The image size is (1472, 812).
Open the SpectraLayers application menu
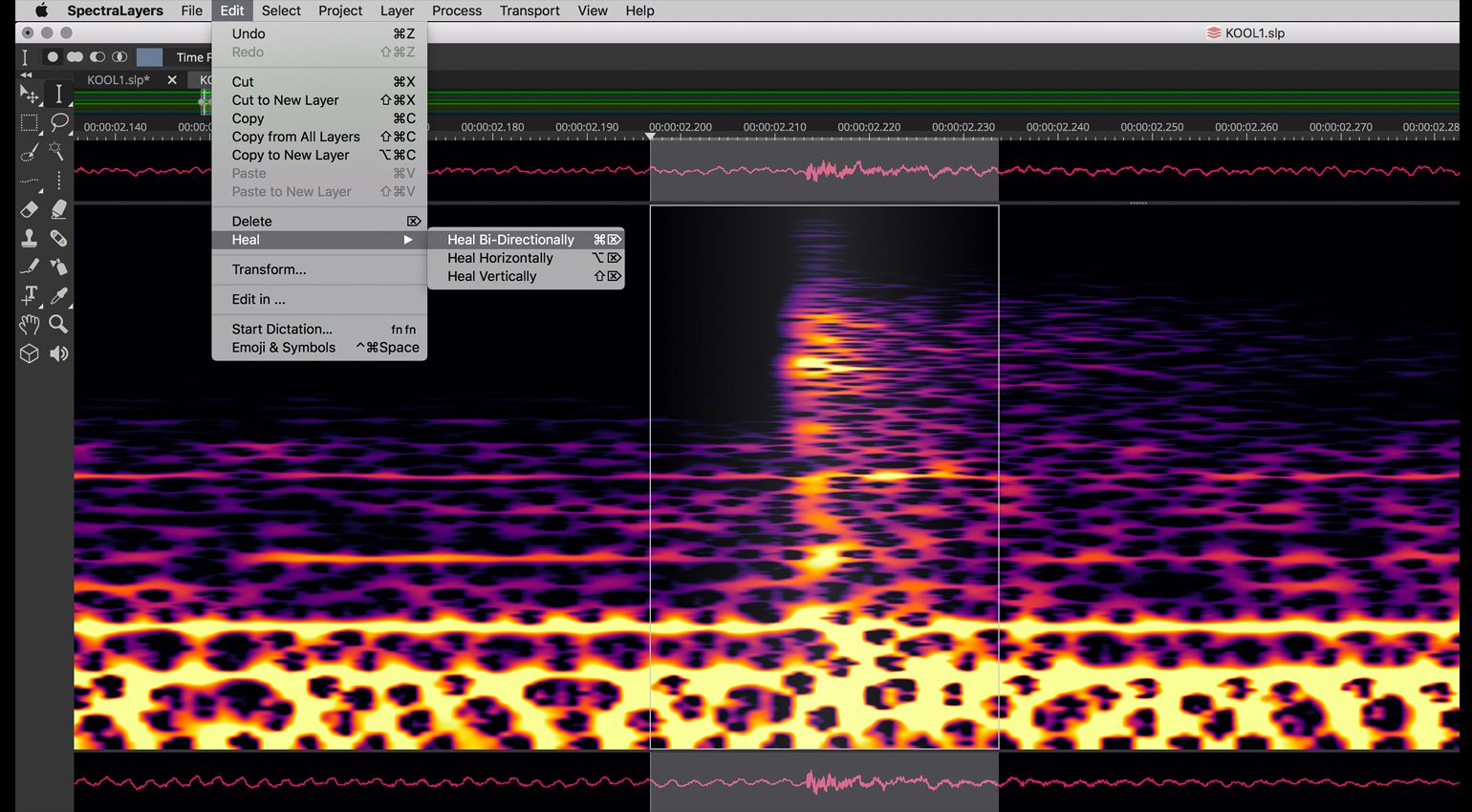click(115, 11)
